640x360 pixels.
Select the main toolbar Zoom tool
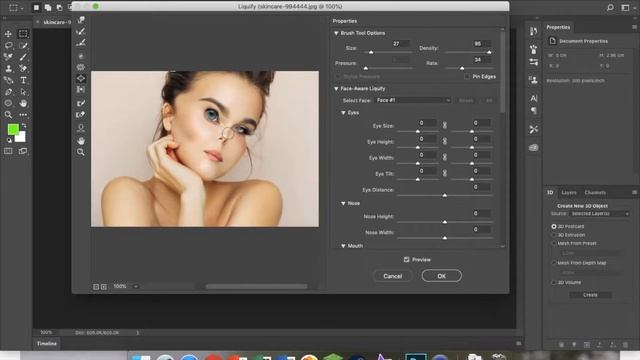click(8, 115)
